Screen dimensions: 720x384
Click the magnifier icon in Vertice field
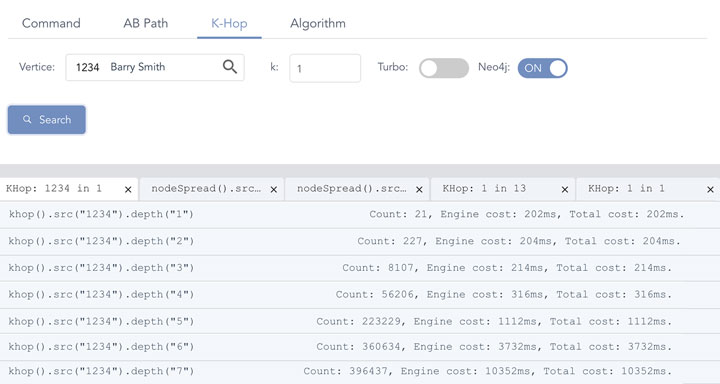click(x=230, y=67)
